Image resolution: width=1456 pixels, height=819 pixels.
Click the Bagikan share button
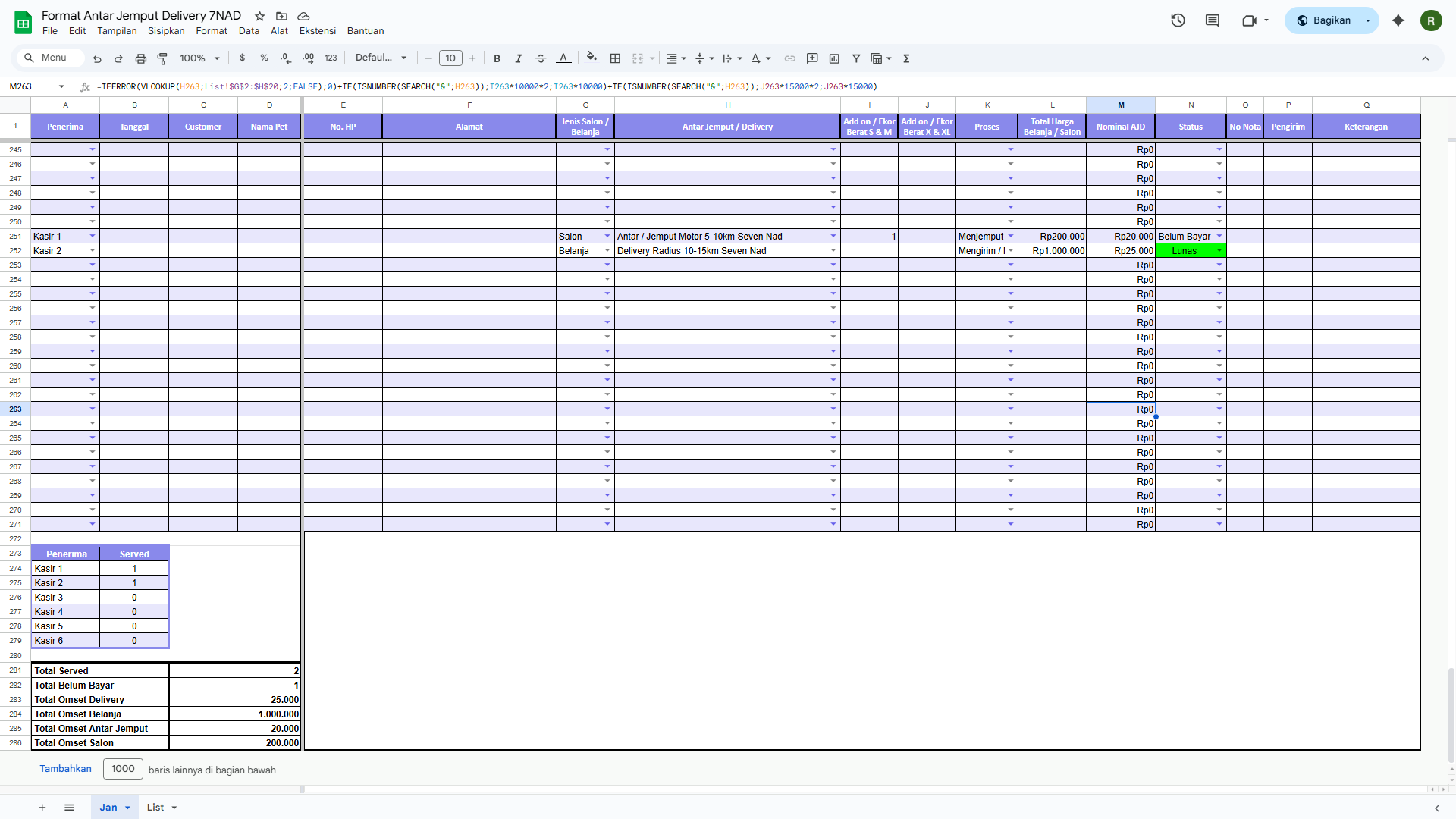pos(1323,20)
